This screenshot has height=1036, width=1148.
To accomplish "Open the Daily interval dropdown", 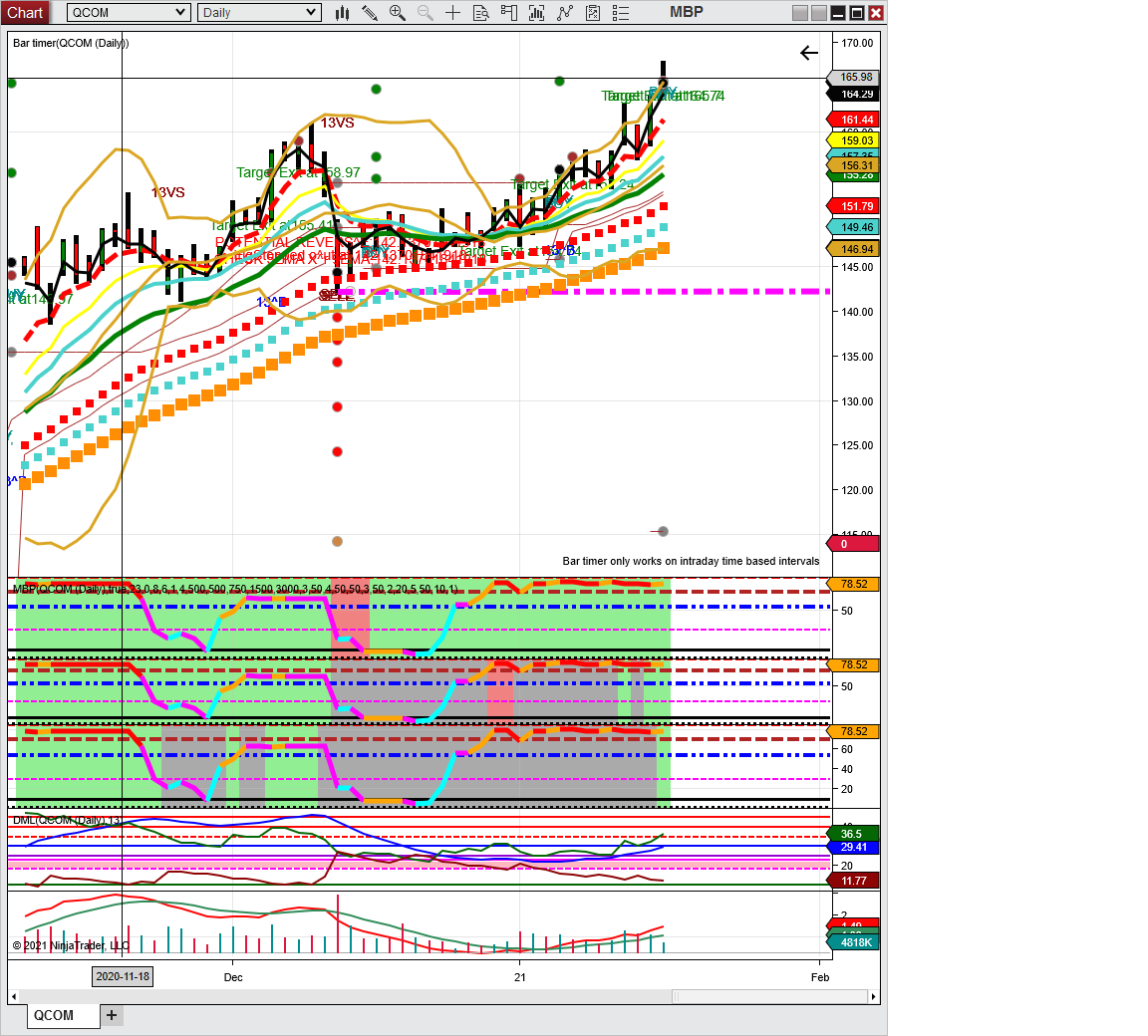I will (259, 12).
